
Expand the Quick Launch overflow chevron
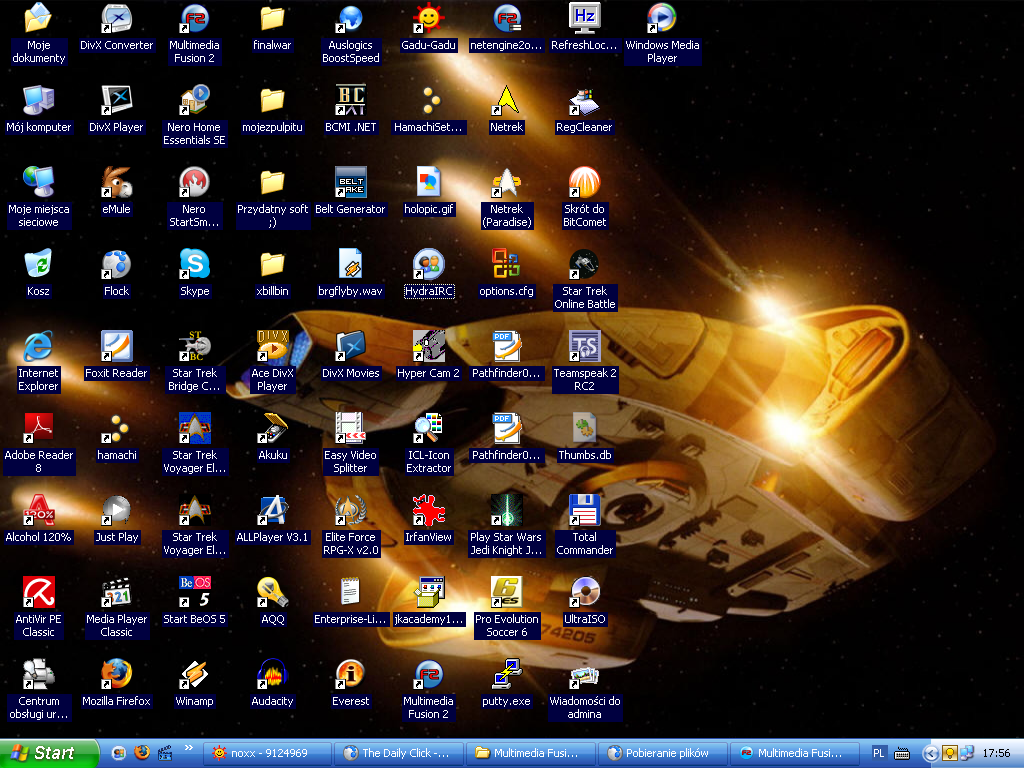click(189, 748)
